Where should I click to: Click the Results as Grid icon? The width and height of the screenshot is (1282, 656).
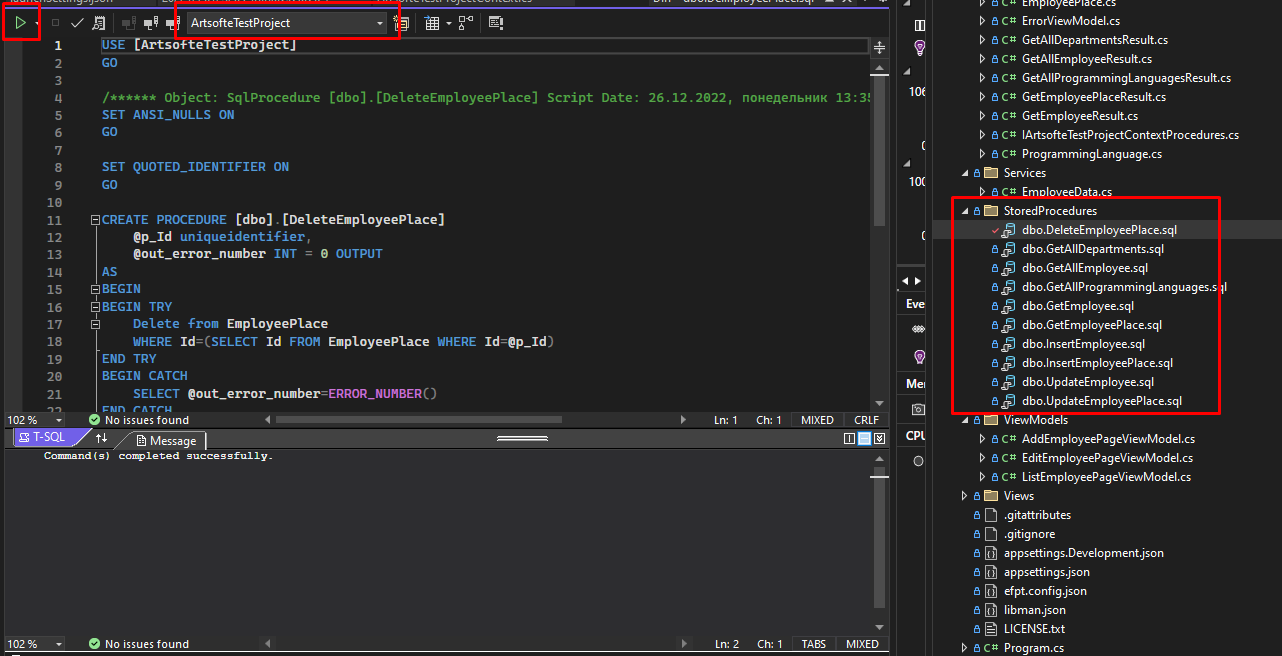pyautogui.click(x=432, y=22)
